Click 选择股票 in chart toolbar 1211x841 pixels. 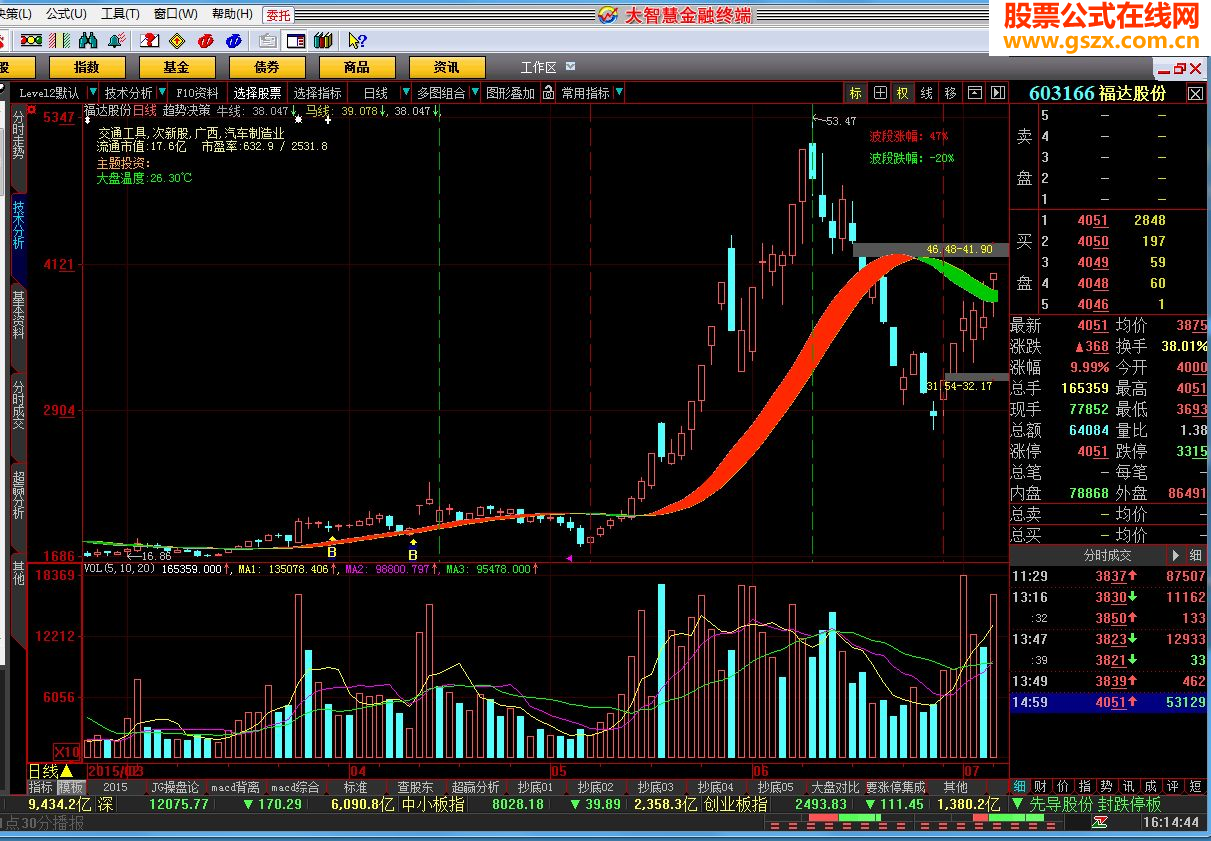coord(258,93)
